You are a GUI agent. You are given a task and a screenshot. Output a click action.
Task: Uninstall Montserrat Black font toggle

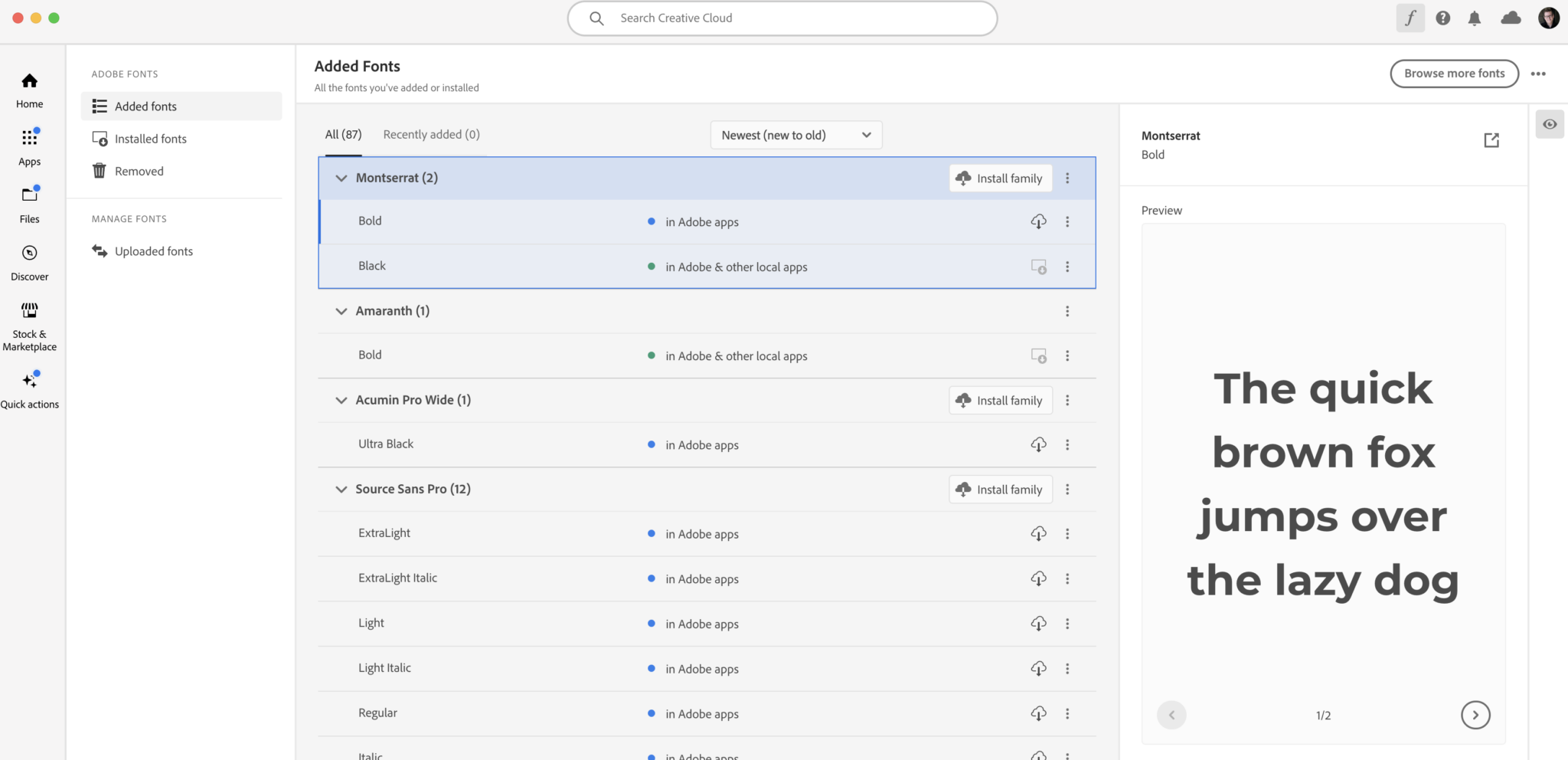[x=1038, y=267]
